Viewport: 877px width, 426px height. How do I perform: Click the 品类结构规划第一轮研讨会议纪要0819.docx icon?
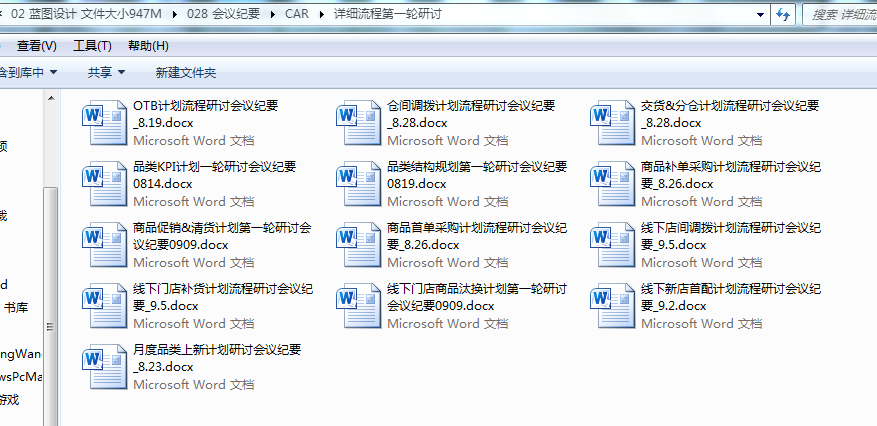tap(358, 182)
